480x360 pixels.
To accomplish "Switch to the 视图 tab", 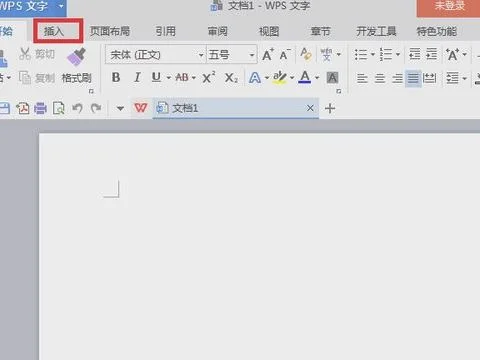I will 269,32.
